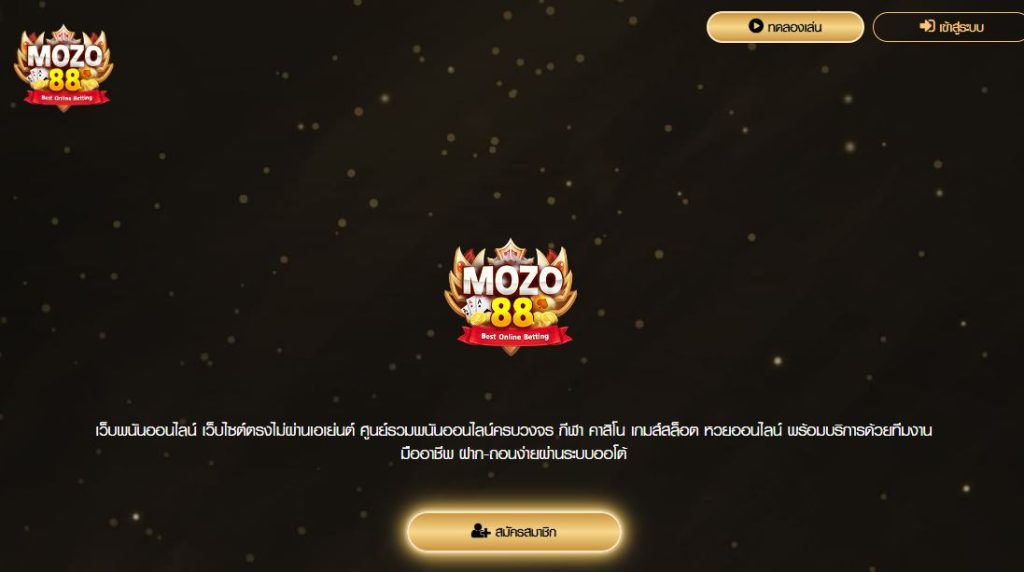The height and width of the screenshot is (572, 1024).
Task: Click the MOZO lettering on the center logo
Action: pyautogui.click(x=512, y=281)
